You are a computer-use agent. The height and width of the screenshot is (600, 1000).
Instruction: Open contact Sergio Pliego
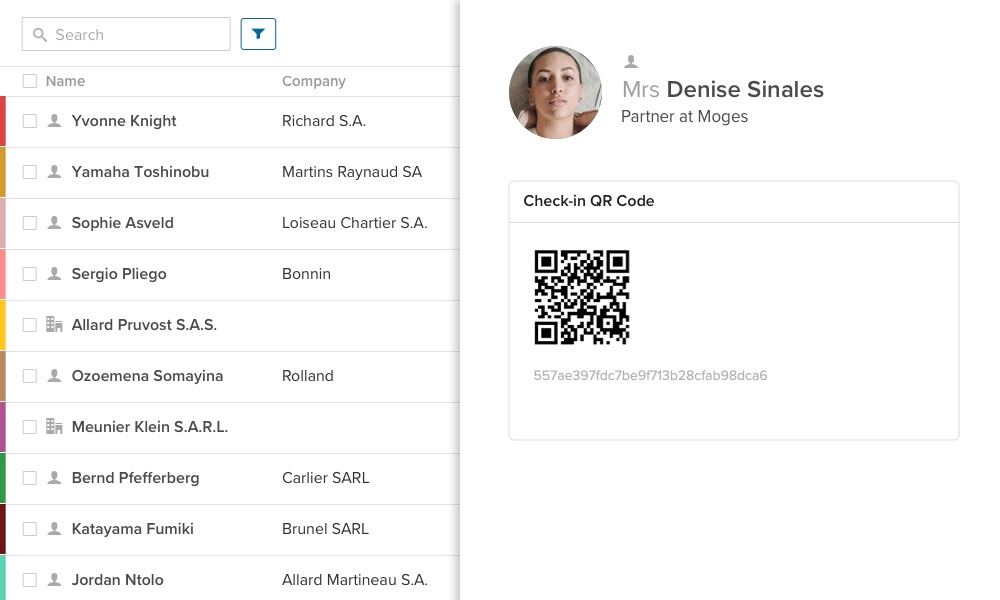[119, 274]
